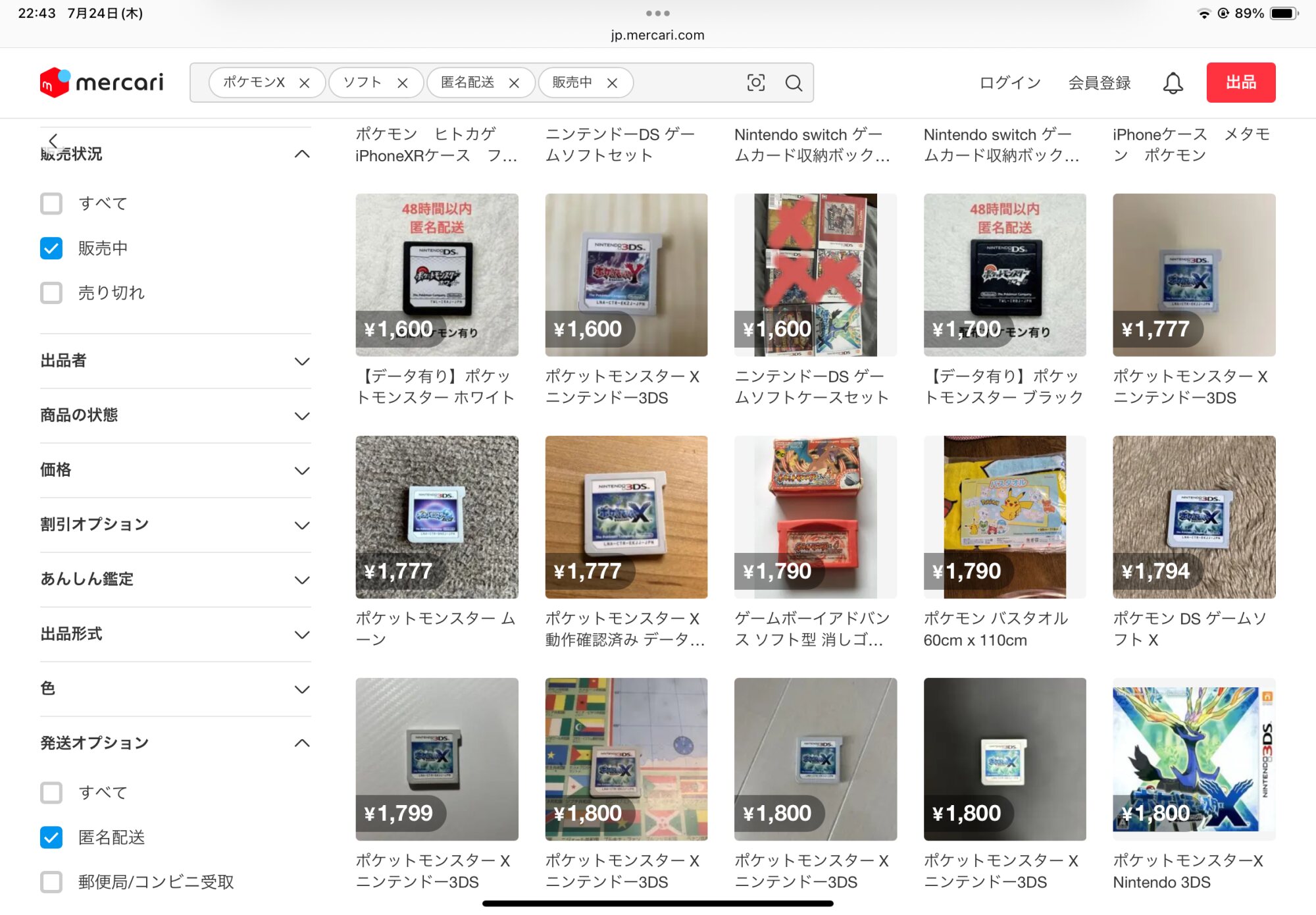Tap the Wi-Fi status icon
Viewport: 1316px width, 915px height.
pyautogui.click(x=1203, y=13)
